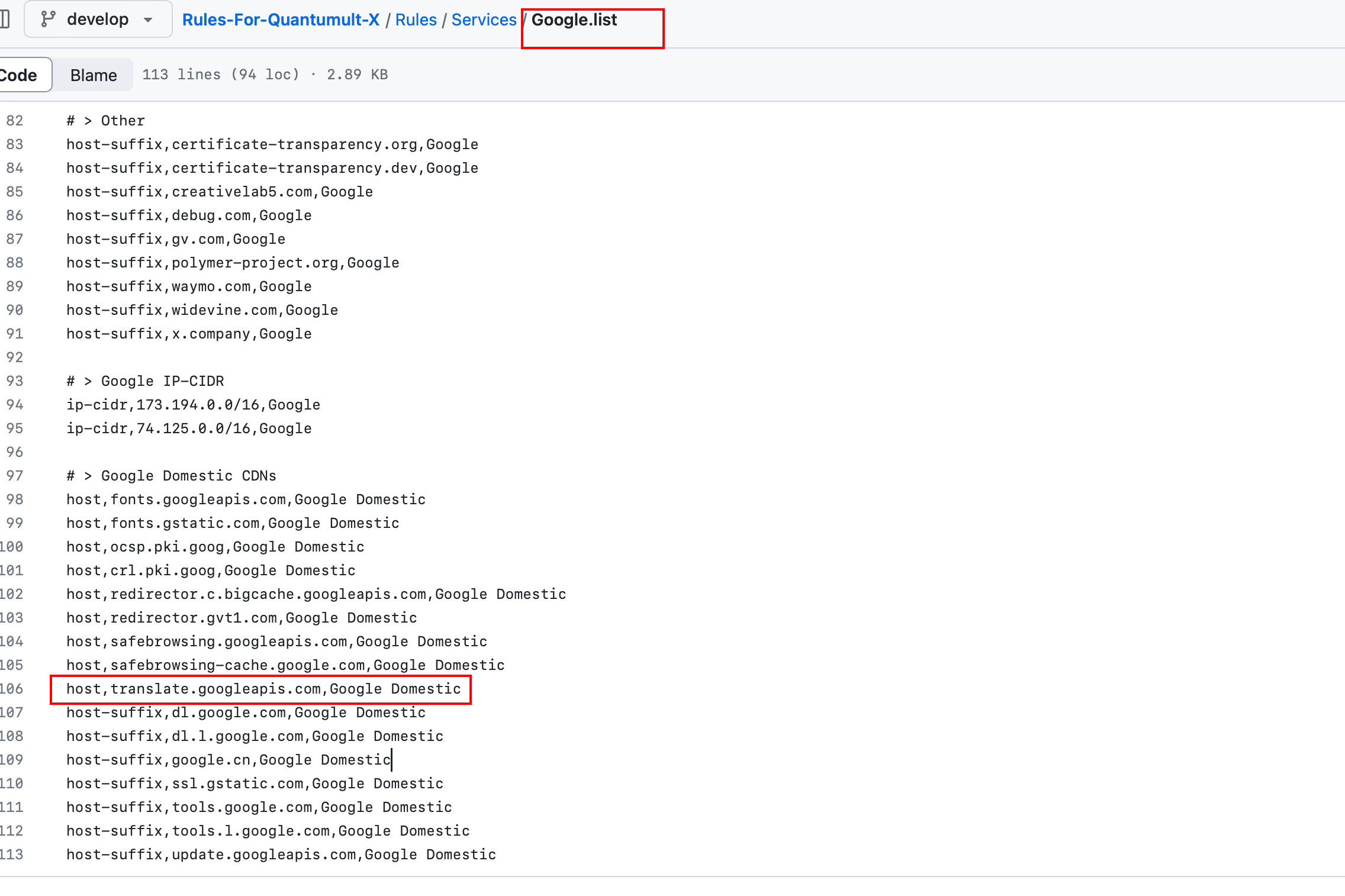This screenshot has height=896, width=1345.
Task: Click line number 97
Action: pyautogui.click(x=15, y=476)
